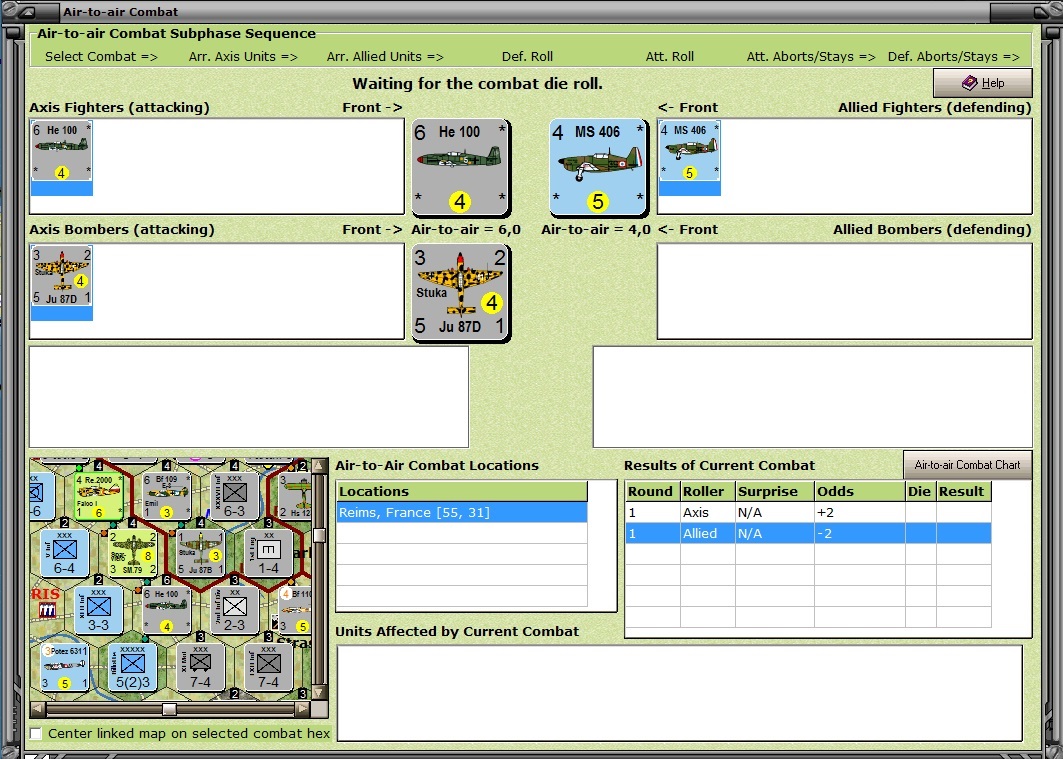Click the 5(2)3 army unit on map

pyautogui.click(x=132, y=667)
